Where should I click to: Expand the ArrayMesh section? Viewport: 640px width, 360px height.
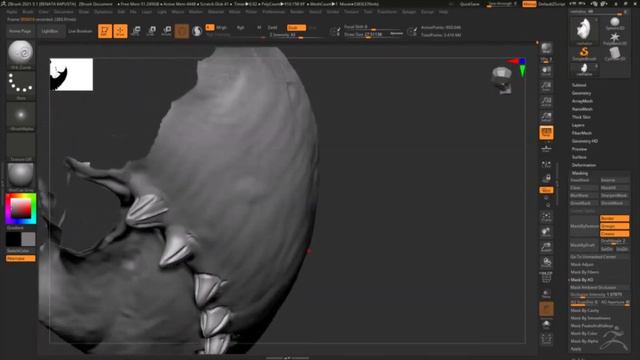(582, 101)
